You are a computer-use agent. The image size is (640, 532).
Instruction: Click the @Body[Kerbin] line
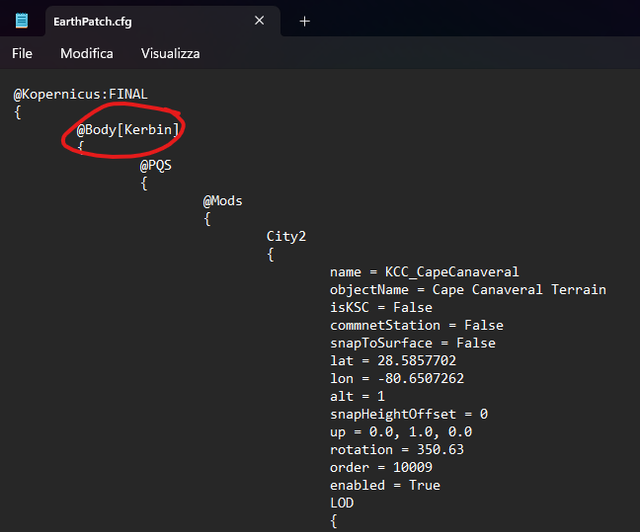tap(128, 130)
